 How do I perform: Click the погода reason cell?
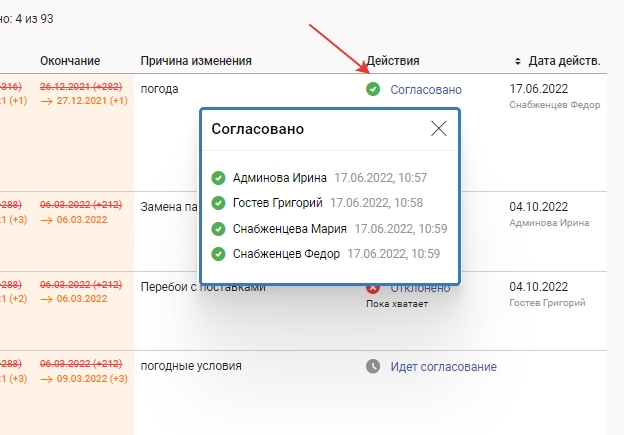click(x=160, y=89)
